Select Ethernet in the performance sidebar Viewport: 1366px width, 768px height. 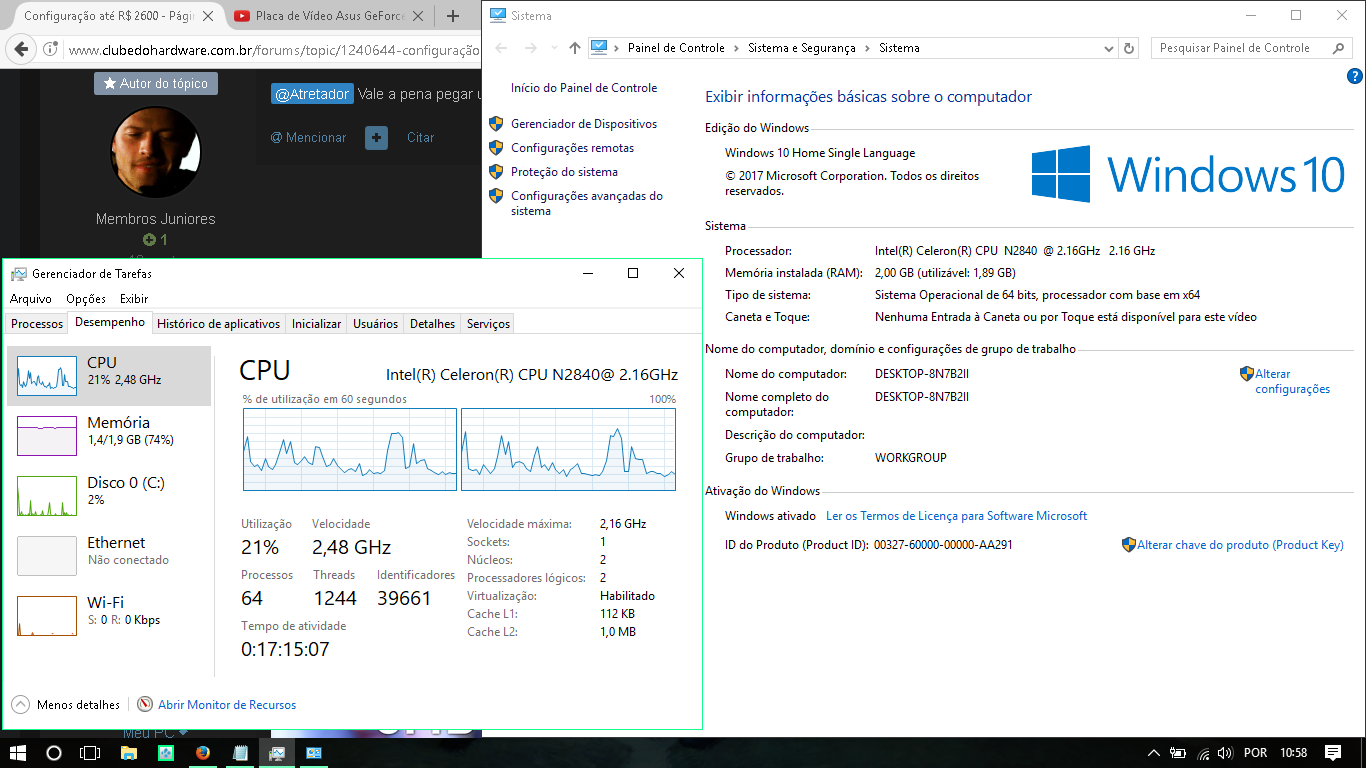109,556
